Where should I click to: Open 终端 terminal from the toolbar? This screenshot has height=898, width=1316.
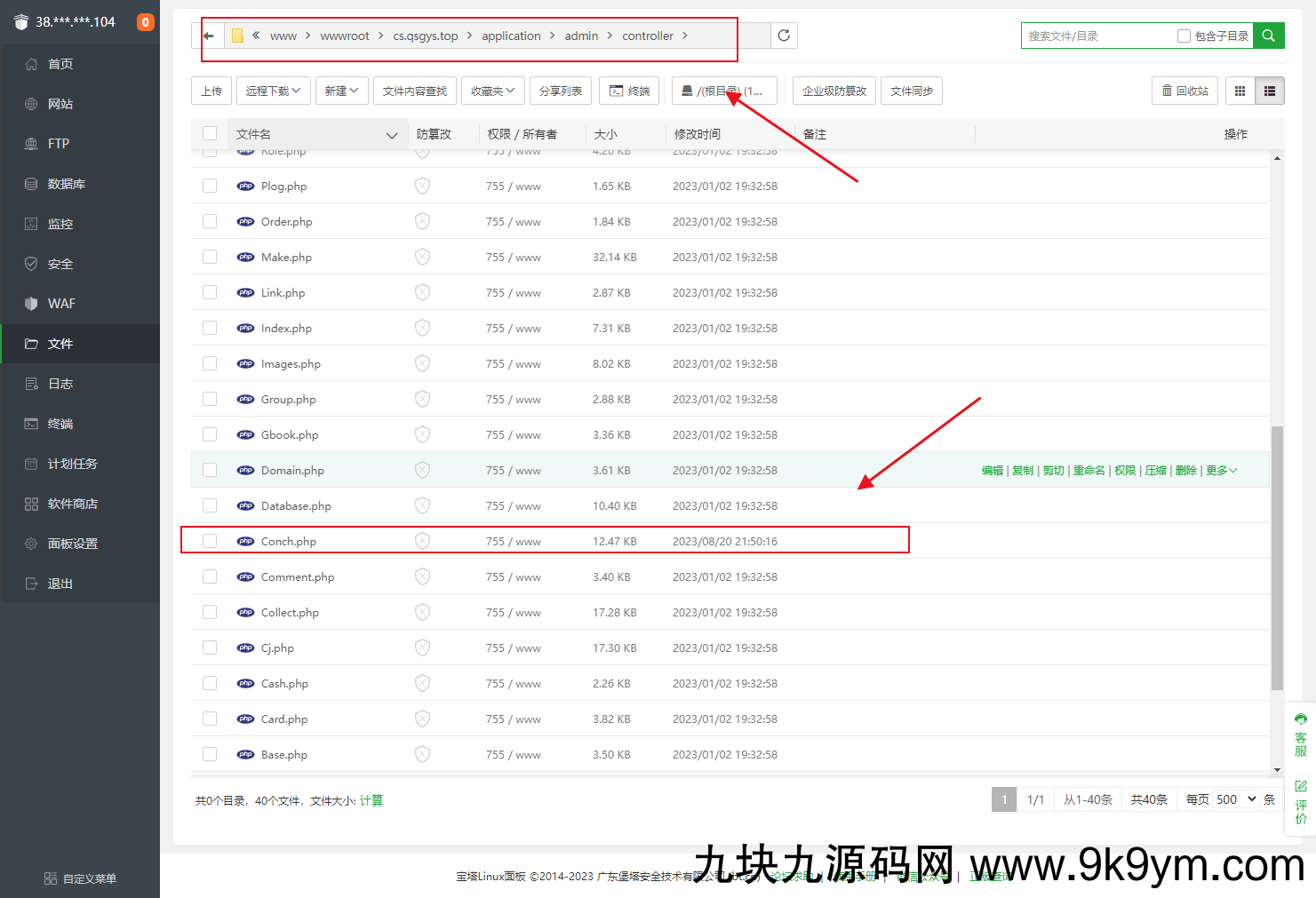(x=629, y=91)
